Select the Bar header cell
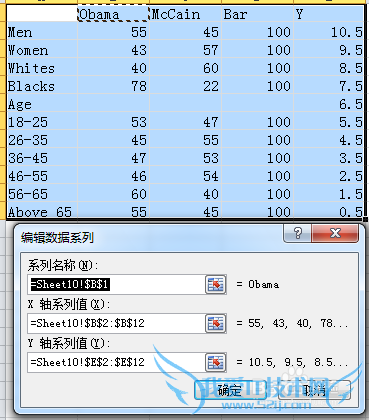 258,14
